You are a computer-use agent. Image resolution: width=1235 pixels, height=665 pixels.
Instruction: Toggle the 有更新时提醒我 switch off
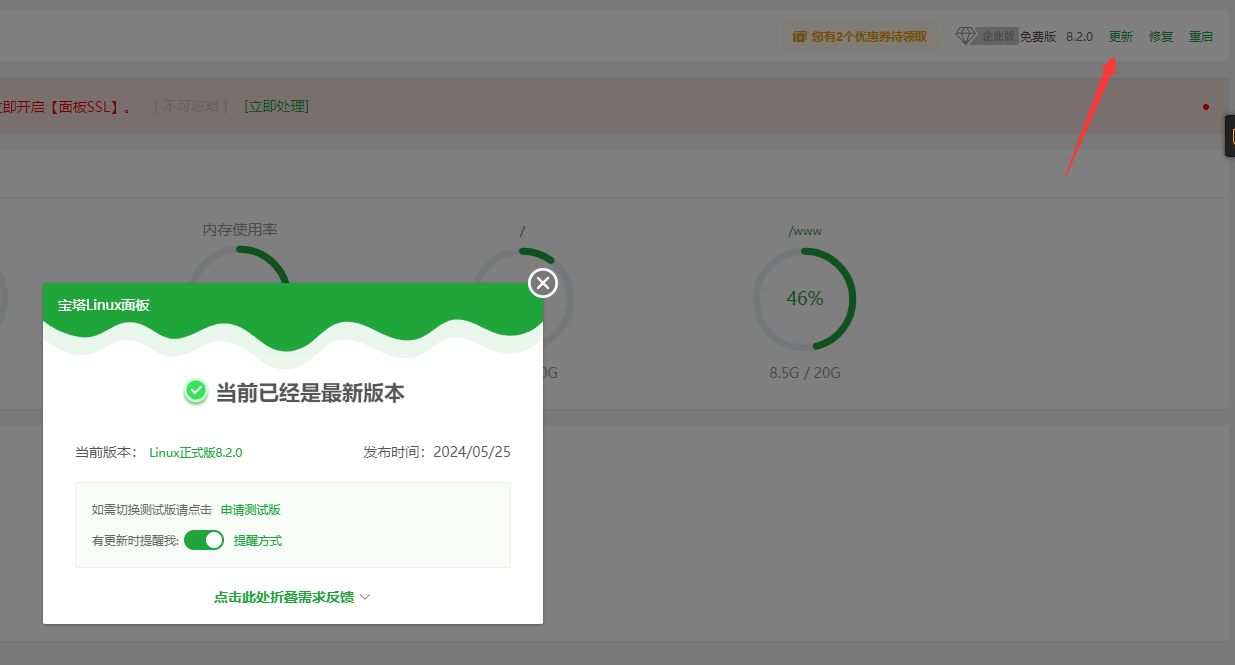[x=204, y=540]
